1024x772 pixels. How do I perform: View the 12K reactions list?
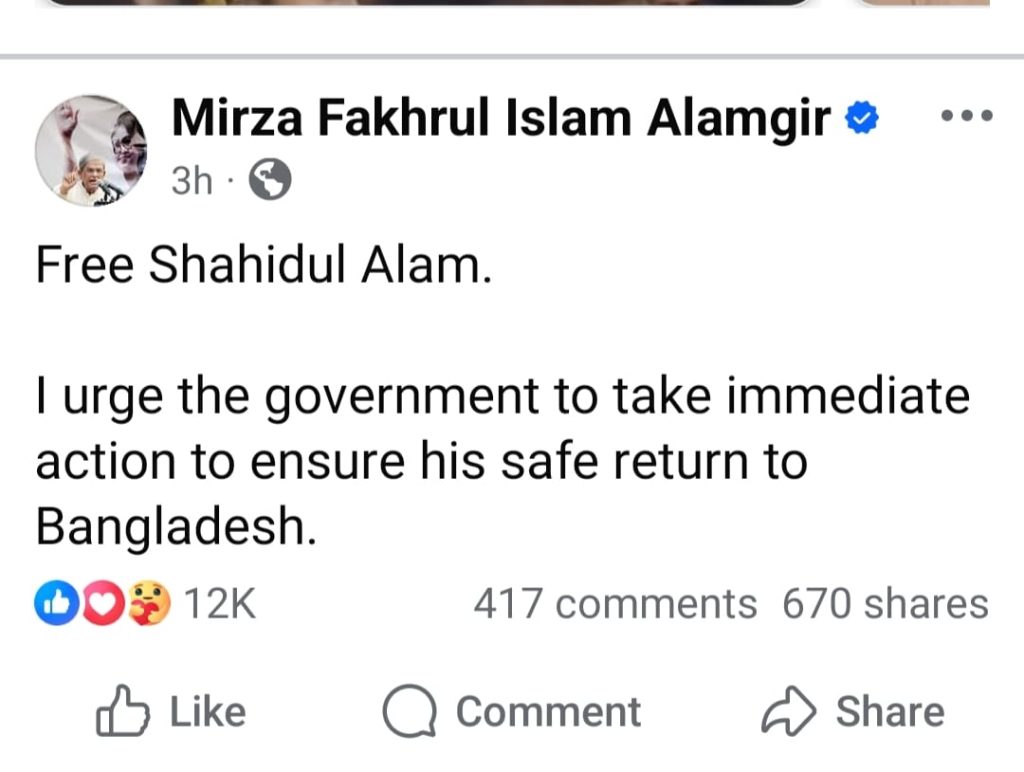click(220, 604)
